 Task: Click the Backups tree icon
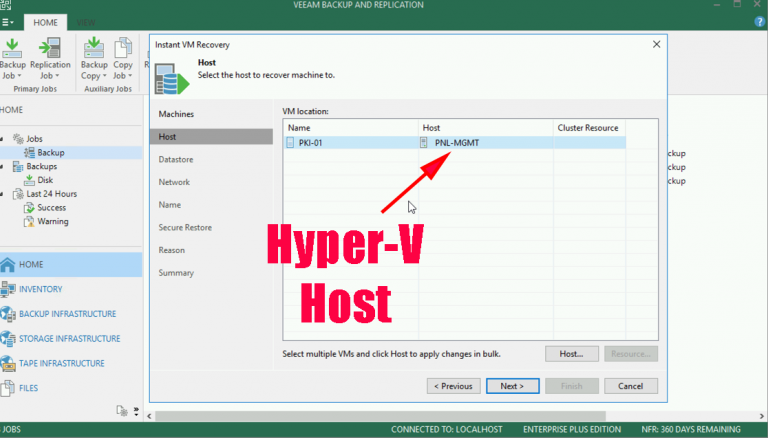click(x=18, y=167)
